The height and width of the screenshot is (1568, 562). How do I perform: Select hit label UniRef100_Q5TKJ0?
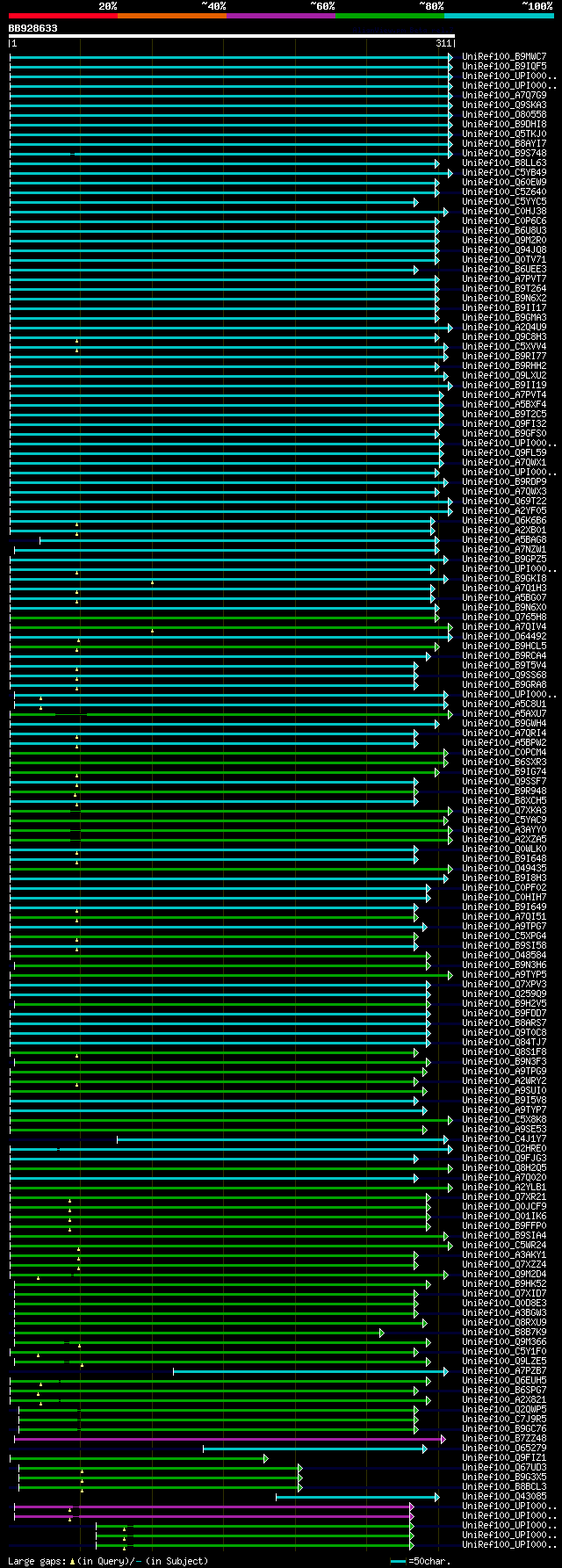click(504, 134)
